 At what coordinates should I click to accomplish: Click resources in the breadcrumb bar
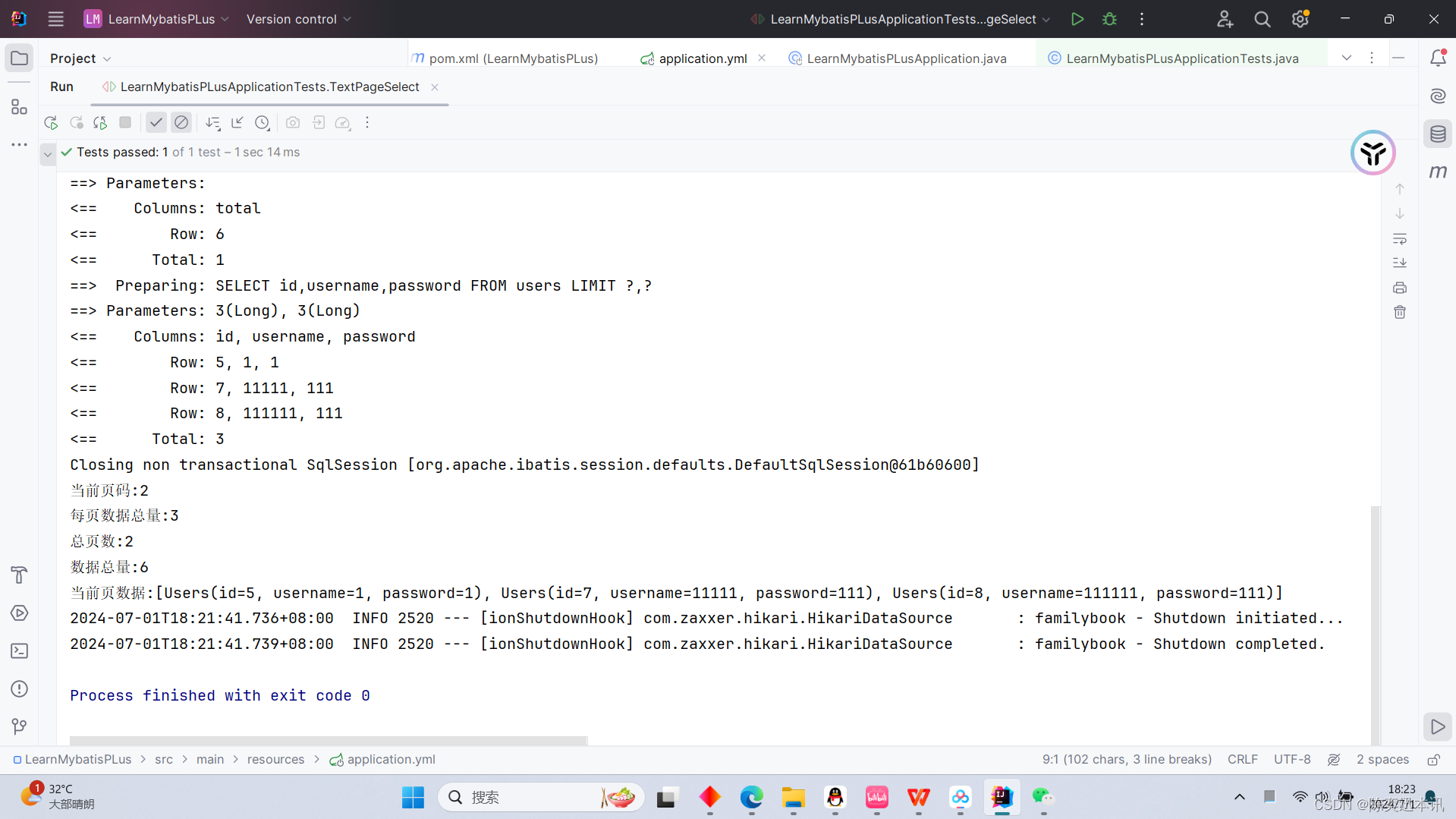(275, 759)
